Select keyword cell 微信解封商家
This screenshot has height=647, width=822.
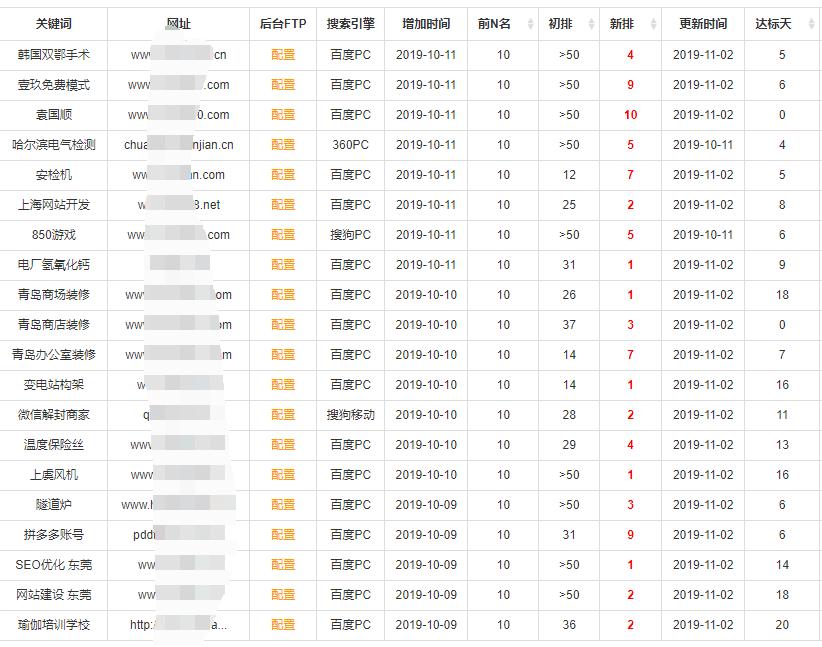point(53,415)
